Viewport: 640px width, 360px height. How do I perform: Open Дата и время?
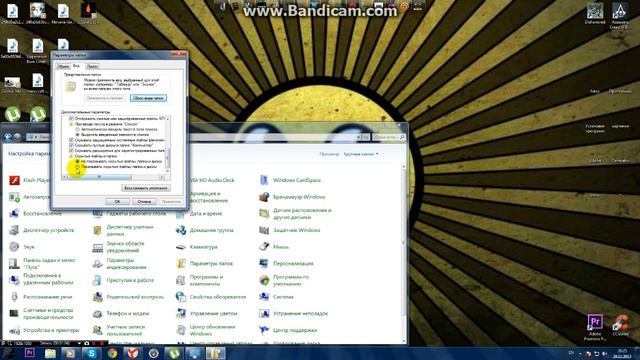click(x=199, y=213)
